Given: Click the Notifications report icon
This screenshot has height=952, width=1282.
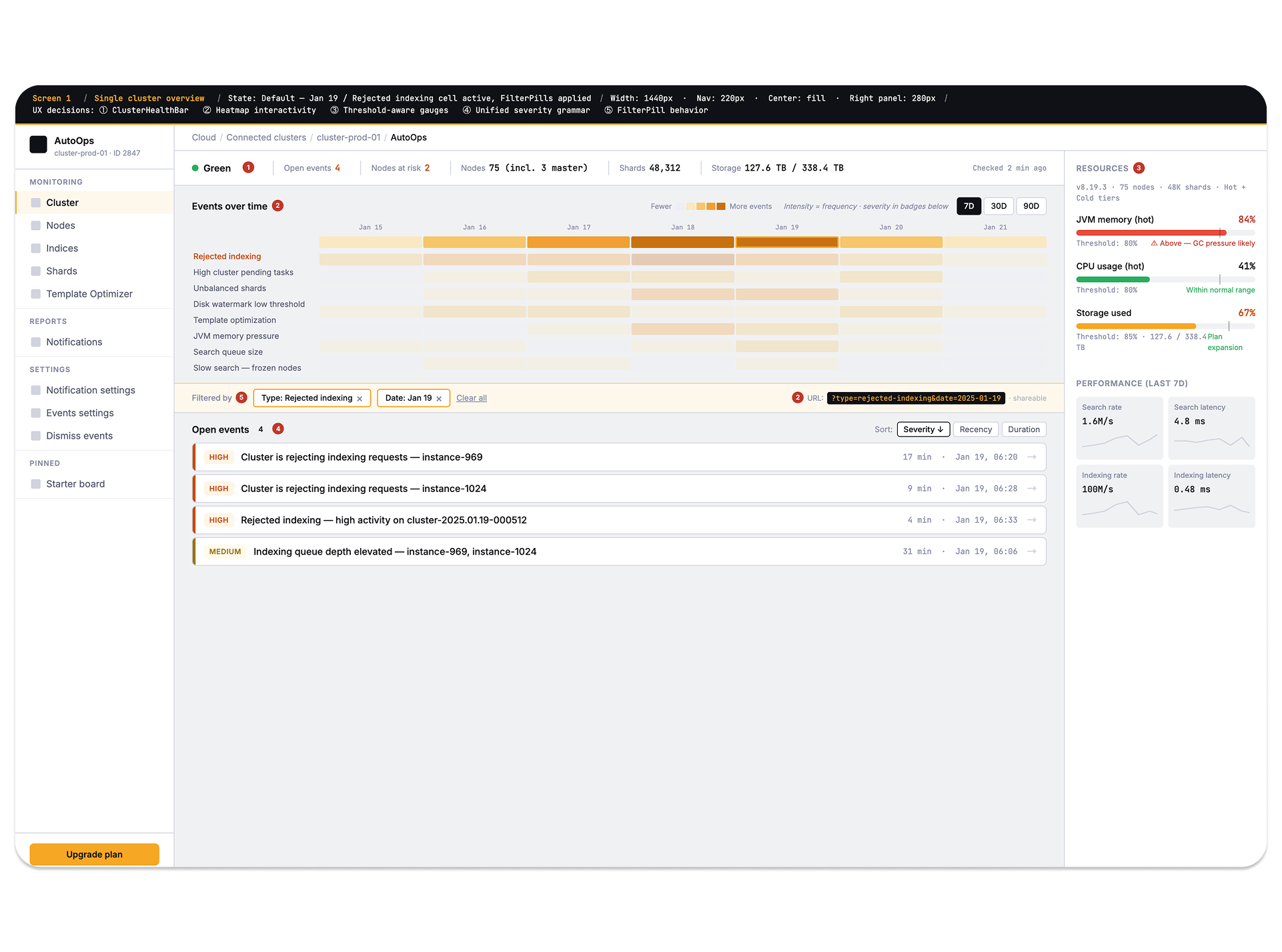Looking at the screenshot, I should [36, 342].
